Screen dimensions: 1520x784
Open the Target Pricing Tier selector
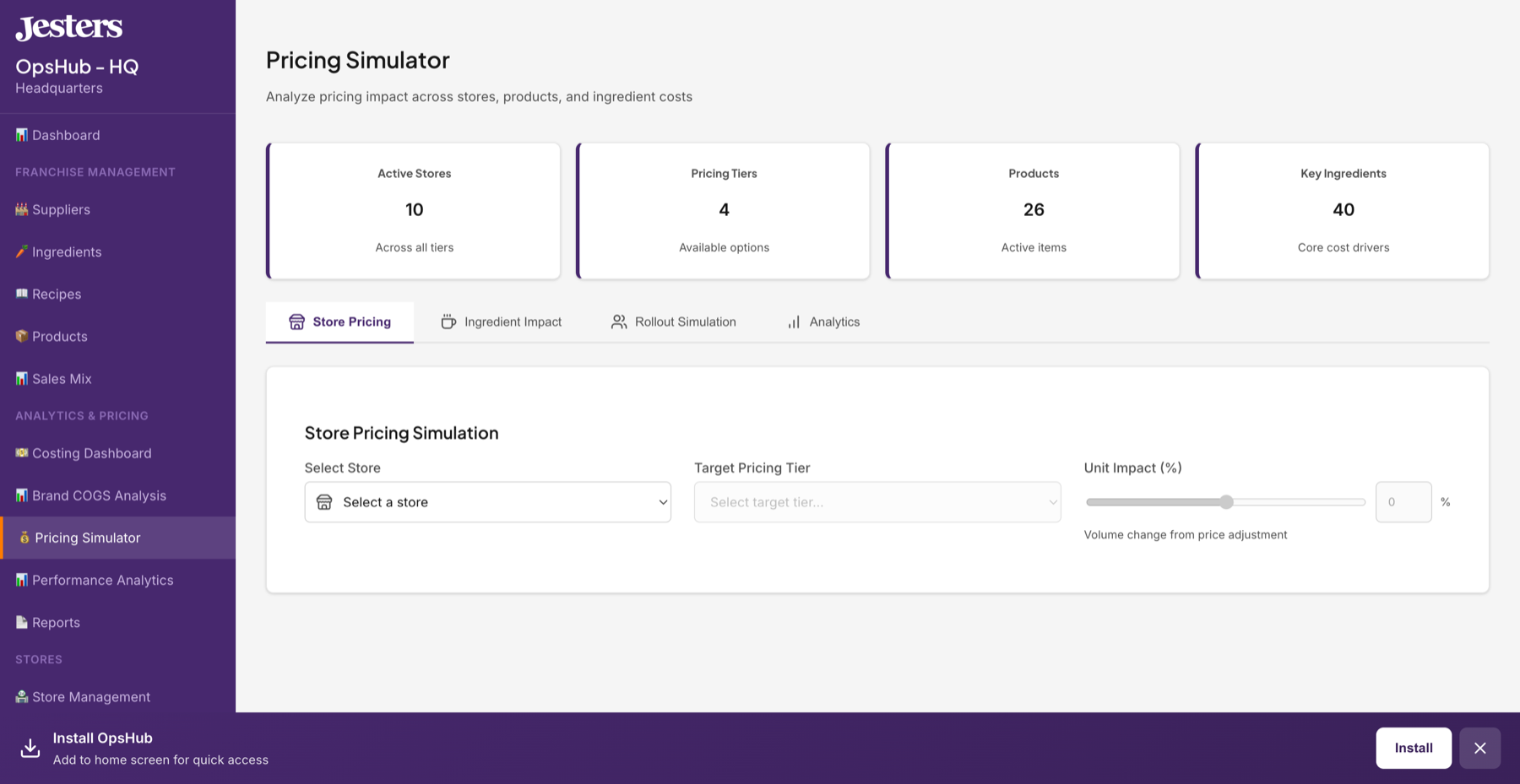coord(876,501)
